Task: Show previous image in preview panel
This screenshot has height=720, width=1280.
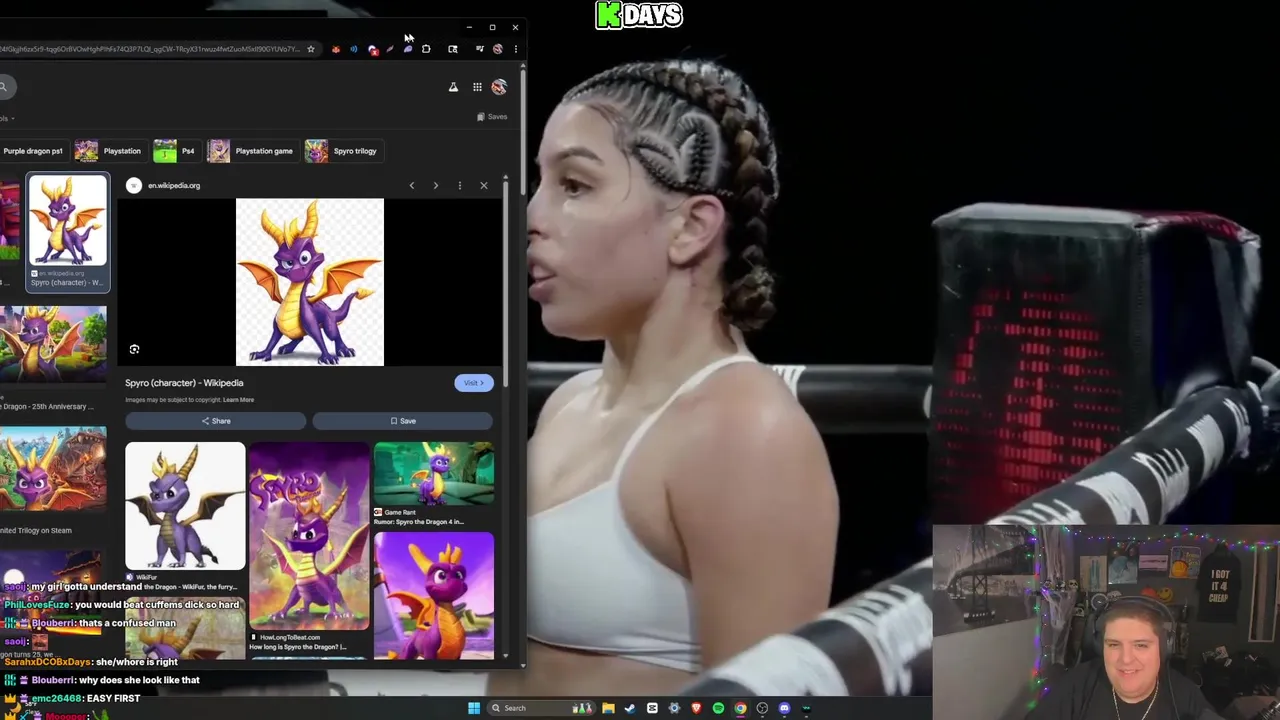Action: [411, 185]
